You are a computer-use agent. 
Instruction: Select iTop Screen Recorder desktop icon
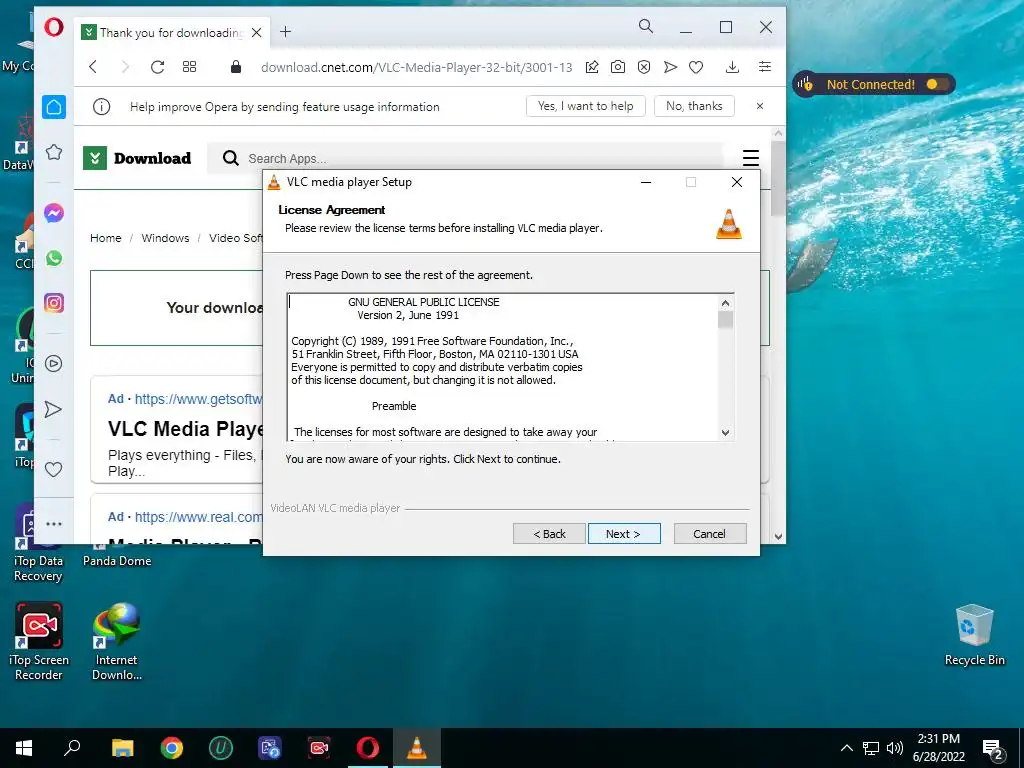39,641
